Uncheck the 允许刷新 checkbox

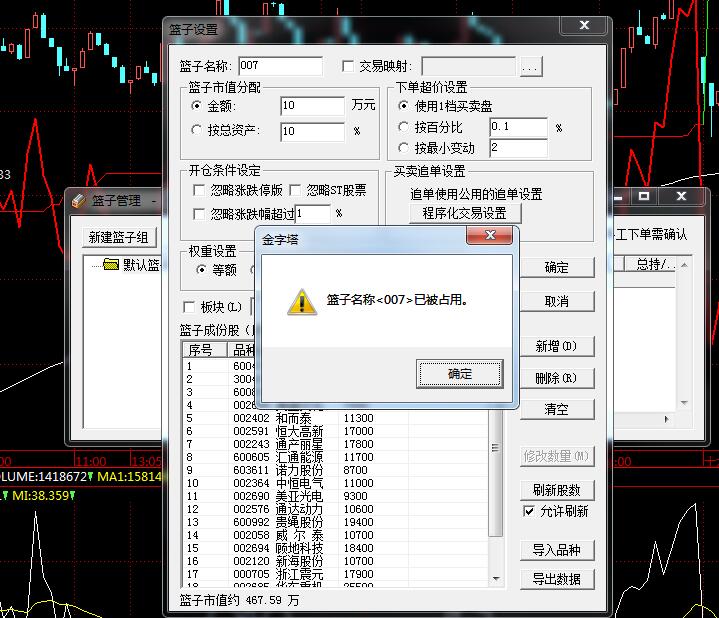[529, 511]
